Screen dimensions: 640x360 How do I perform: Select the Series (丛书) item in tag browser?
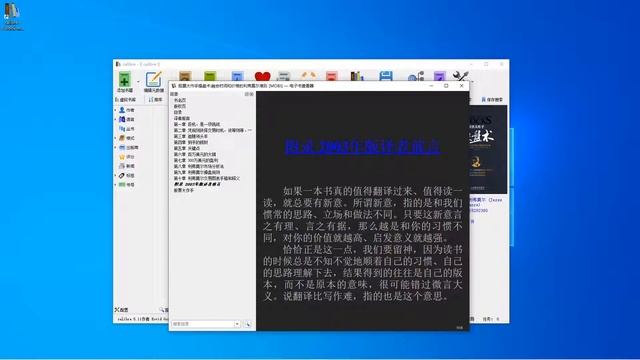coord(127,129)
